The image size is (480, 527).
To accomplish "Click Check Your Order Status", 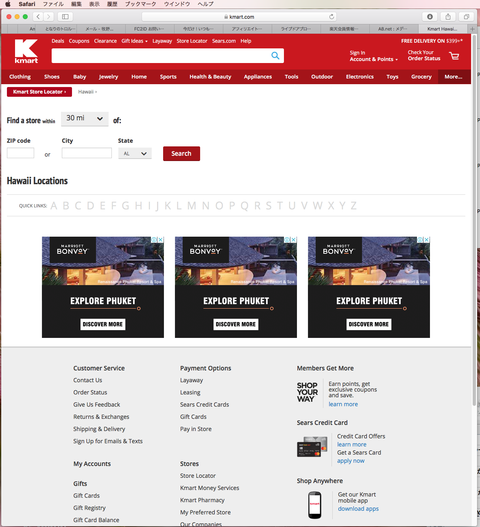I will [424, 55].
